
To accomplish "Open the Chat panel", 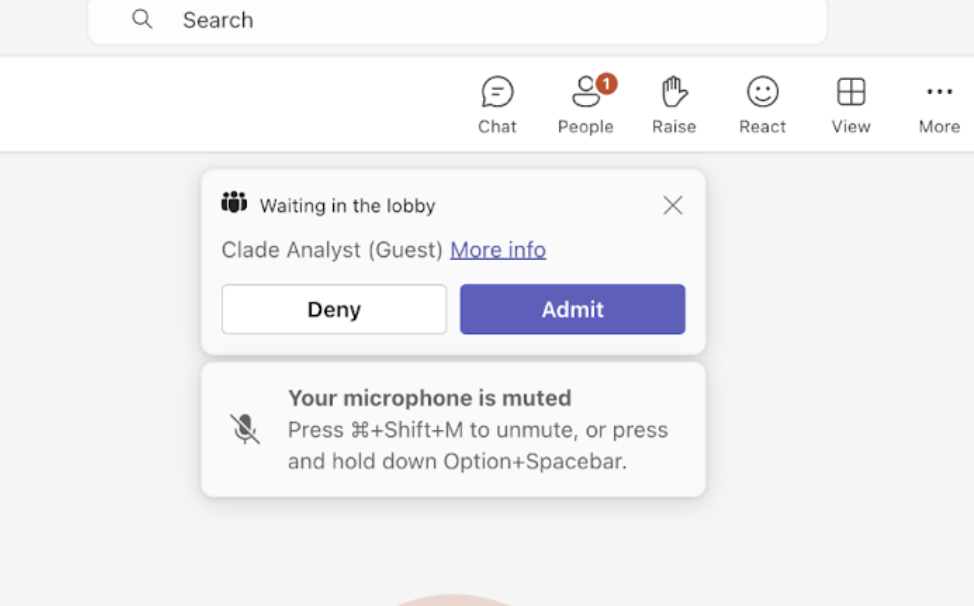I will point(497,105).
